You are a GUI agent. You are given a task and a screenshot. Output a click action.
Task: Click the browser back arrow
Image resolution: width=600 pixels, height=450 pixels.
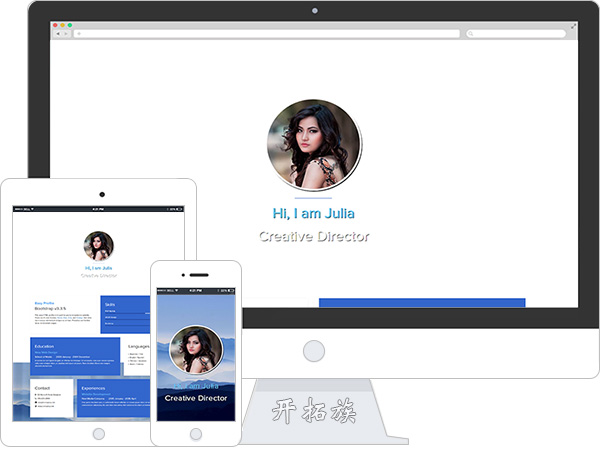58,34
